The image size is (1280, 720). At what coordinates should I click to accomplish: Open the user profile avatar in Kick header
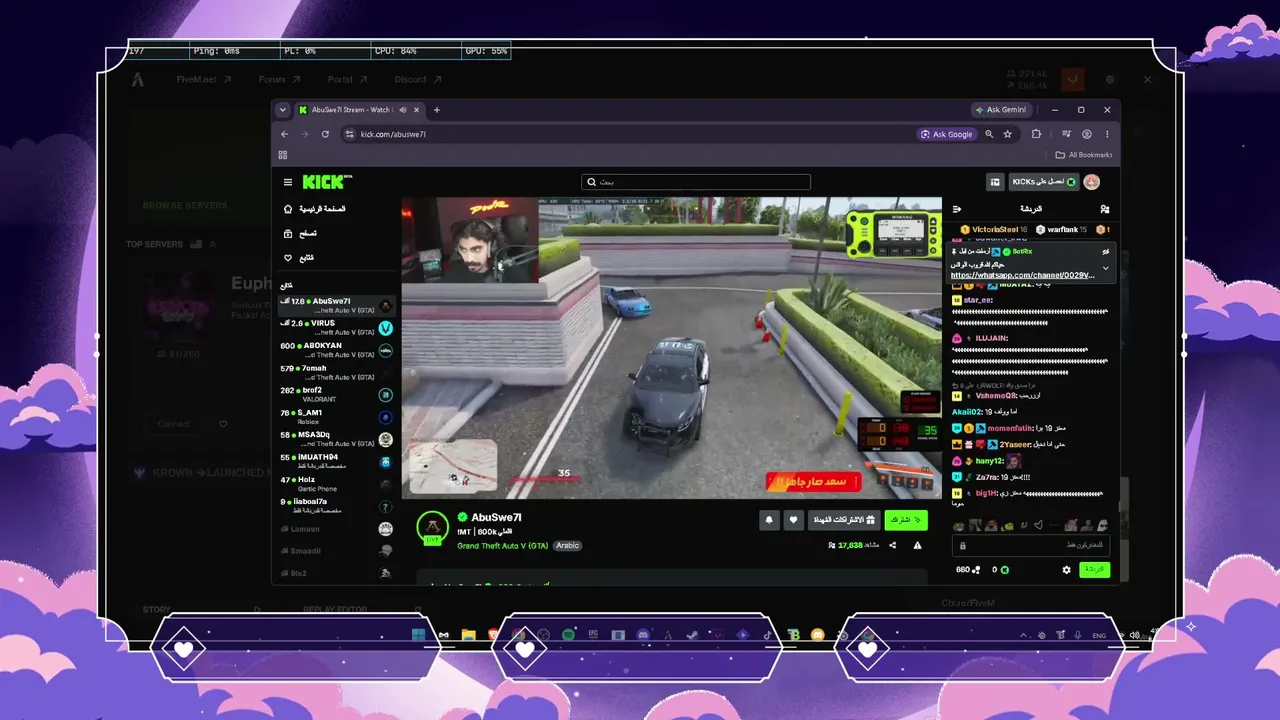1092,182
